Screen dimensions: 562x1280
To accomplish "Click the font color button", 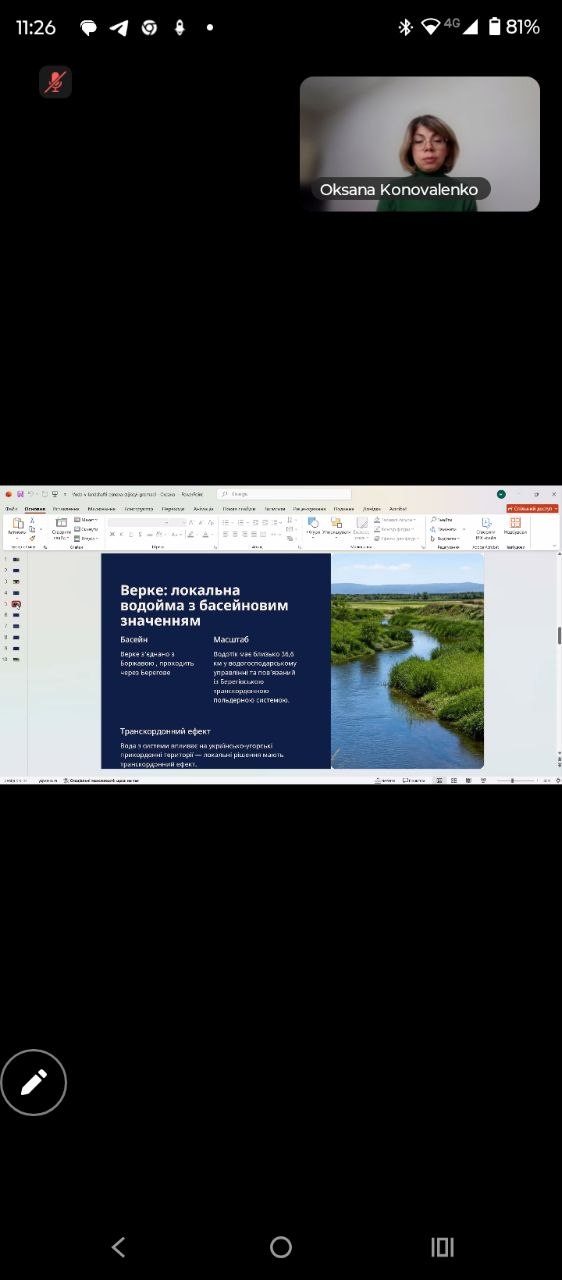I will (x=205, y=534).
